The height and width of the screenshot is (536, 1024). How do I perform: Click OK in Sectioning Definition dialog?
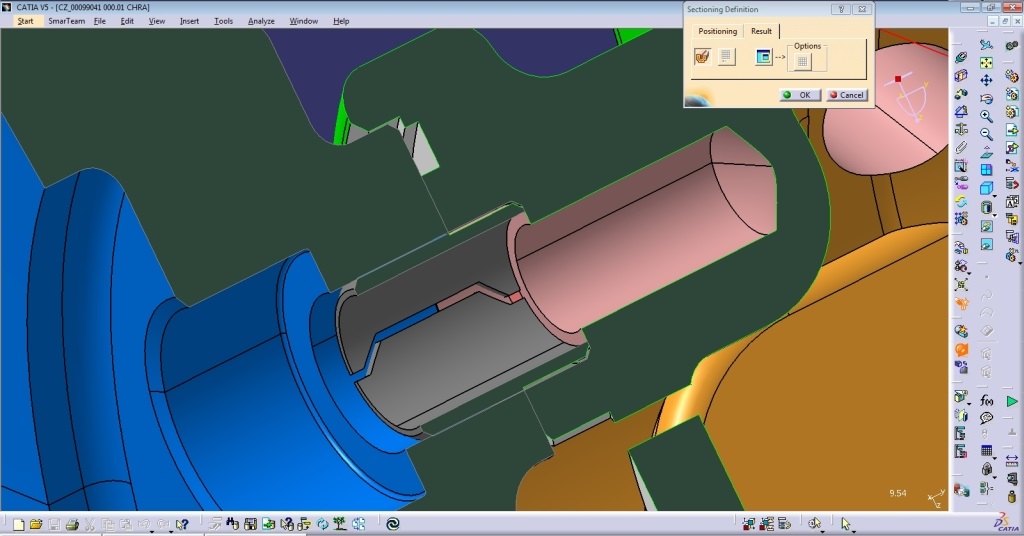[x=799, y=95]
